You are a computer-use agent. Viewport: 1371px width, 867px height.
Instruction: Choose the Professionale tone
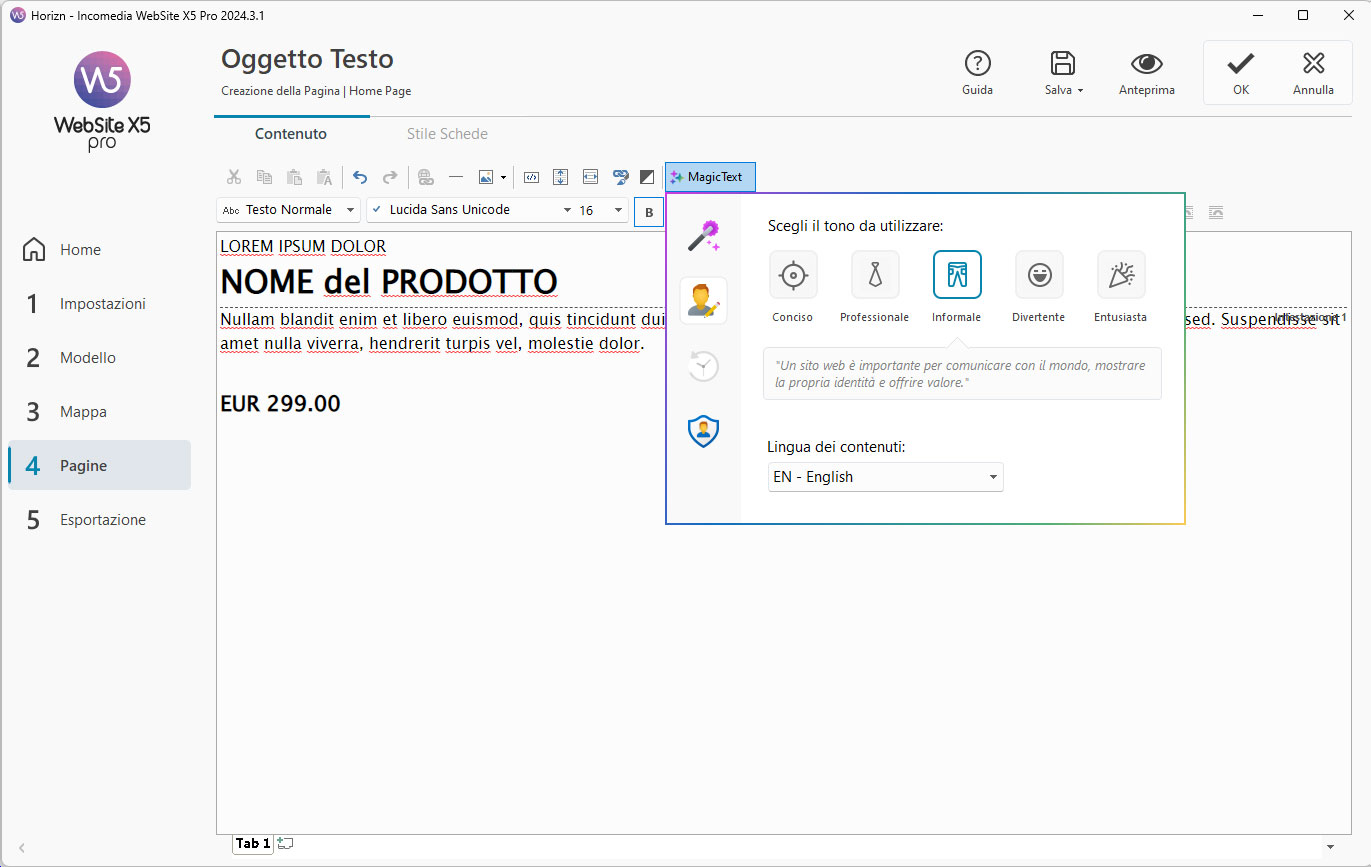(x=874, y=275)
